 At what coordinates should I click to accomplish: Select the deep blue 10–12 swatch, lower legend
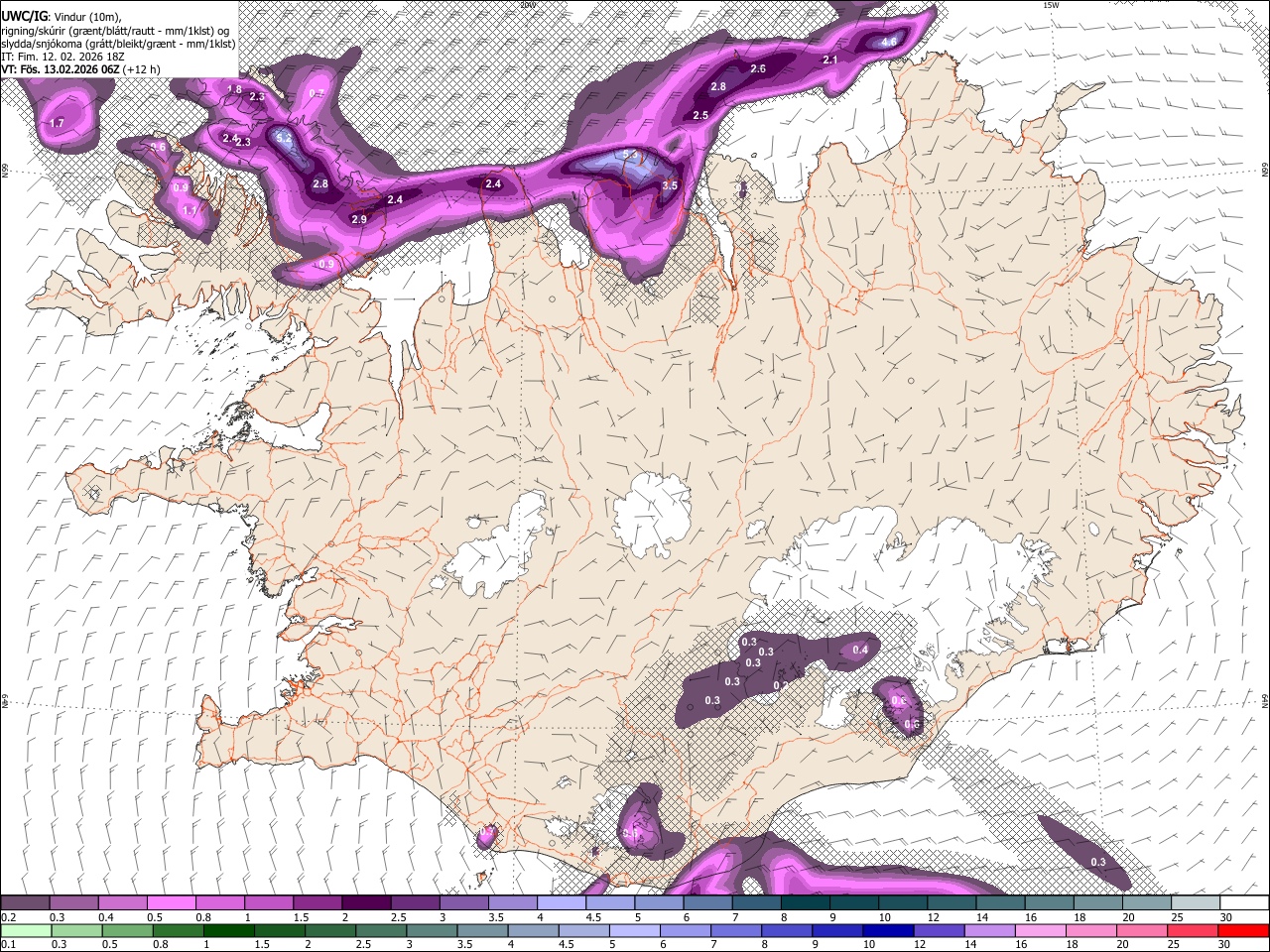pyautogui.click(x=888, y=930)
